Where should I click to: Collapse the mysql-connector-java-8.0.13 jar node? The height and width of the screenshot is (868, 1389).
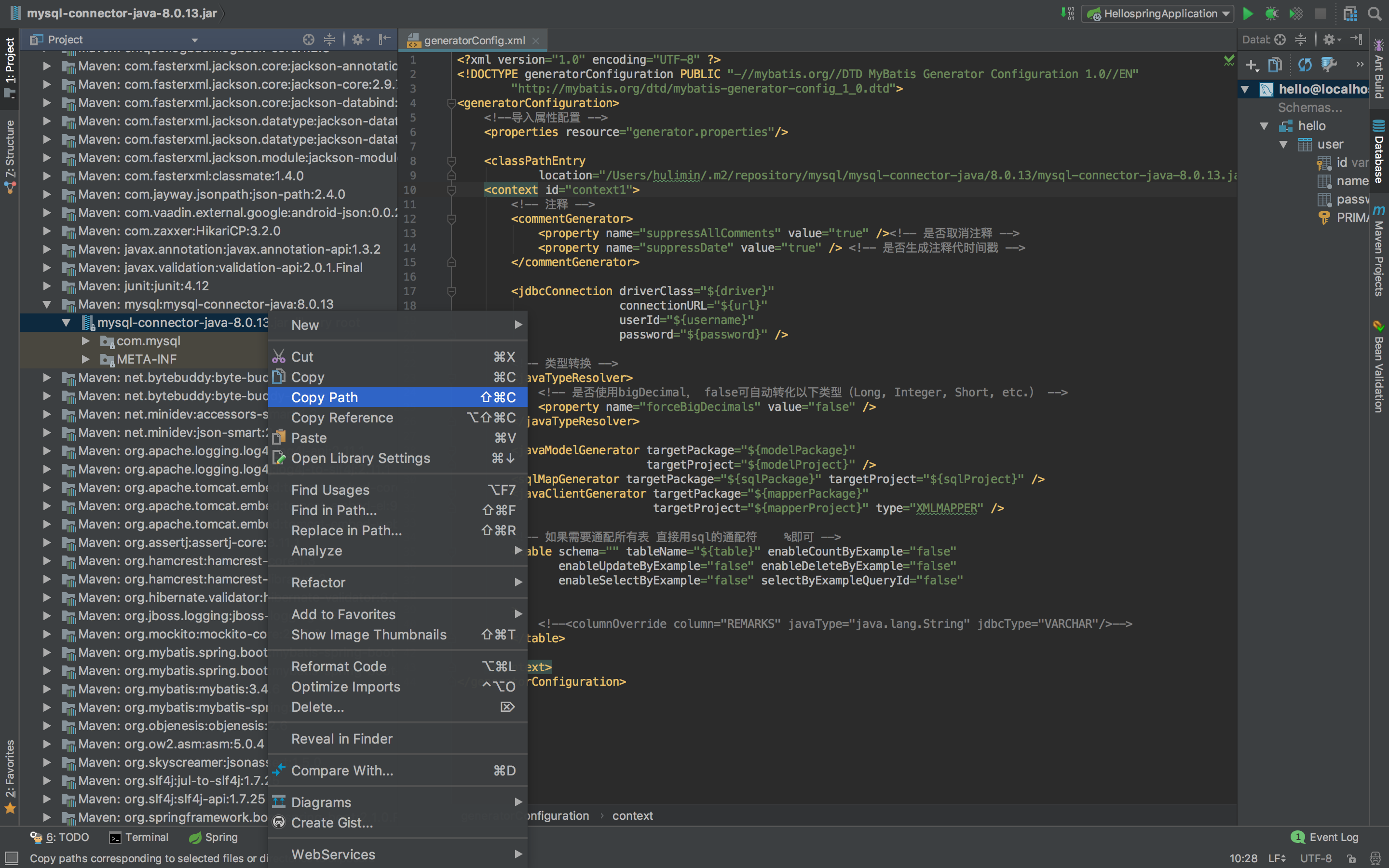click(x=66, y=323)
